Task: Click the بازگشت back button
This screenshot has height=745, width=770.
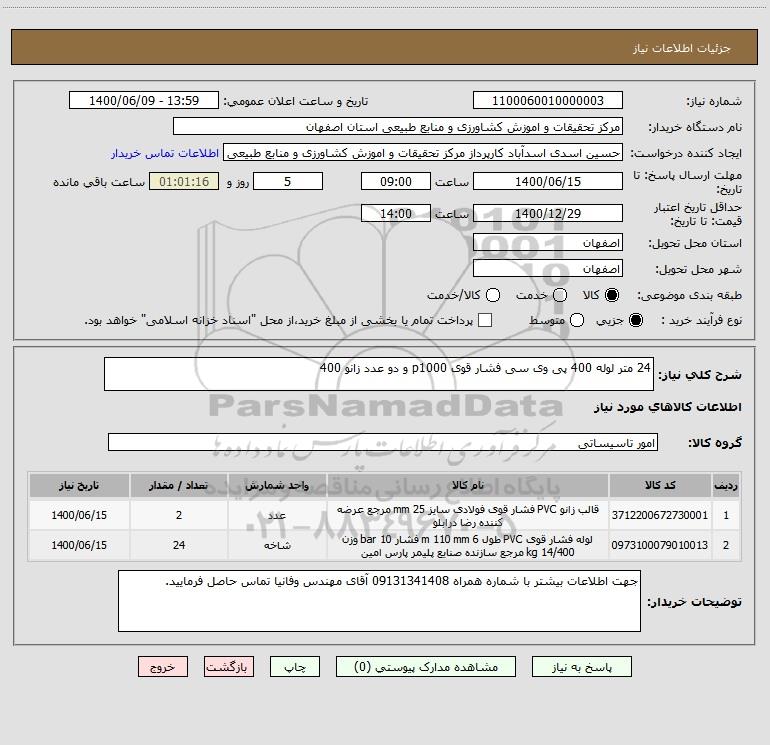Action: point(229,667)
